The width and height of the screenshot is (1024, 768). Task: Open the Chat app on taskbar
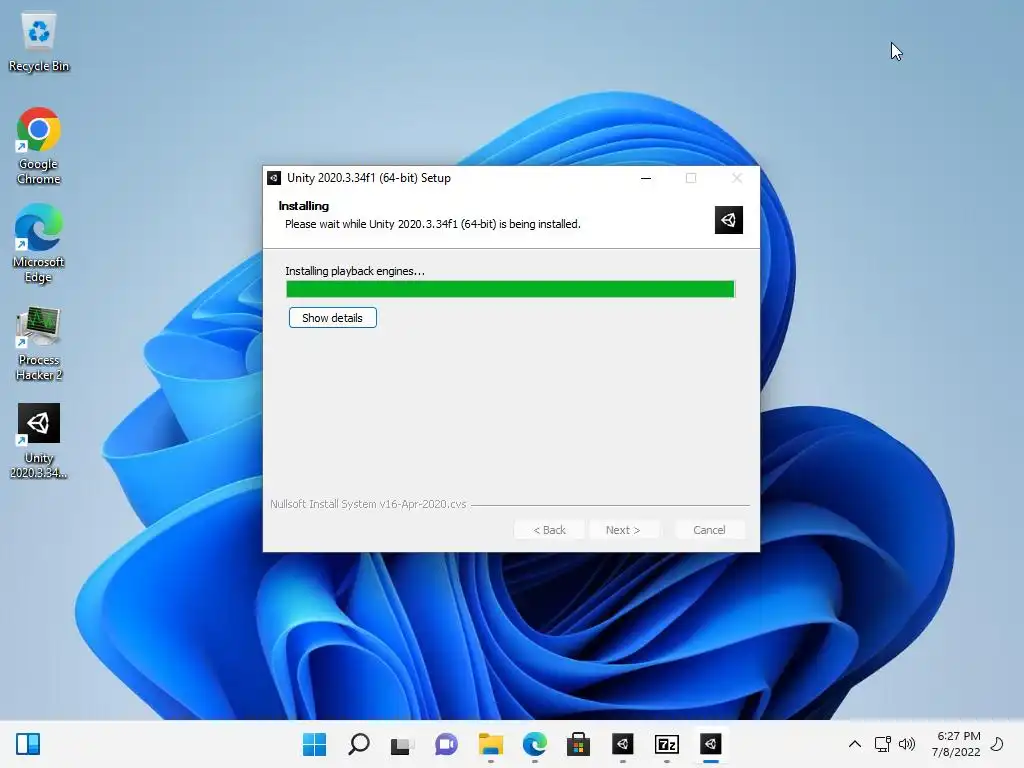point(447,744)
